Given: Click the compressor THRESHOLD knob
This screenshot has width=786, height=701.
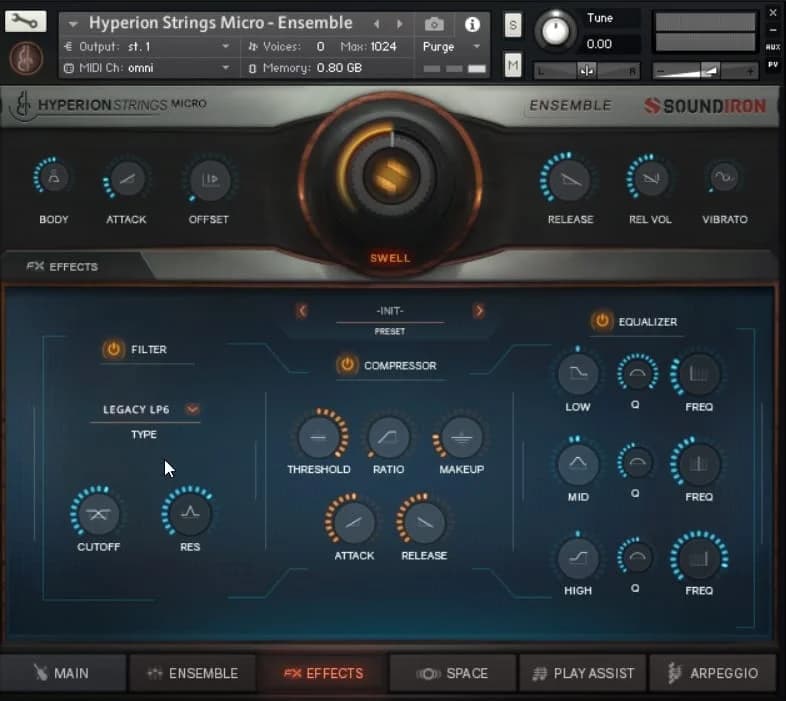Looking at the screenshot, I should pos(319,436).
